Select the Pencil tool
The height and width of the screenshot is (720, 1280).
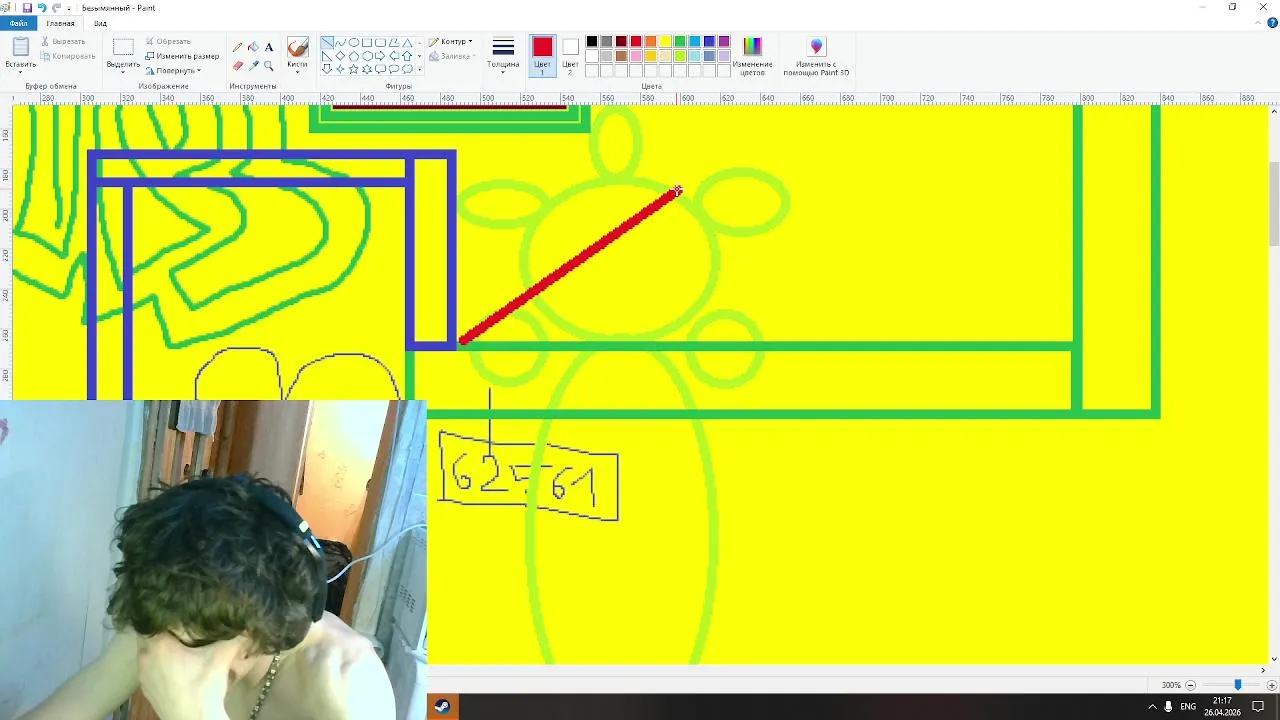tap(237, 47)
